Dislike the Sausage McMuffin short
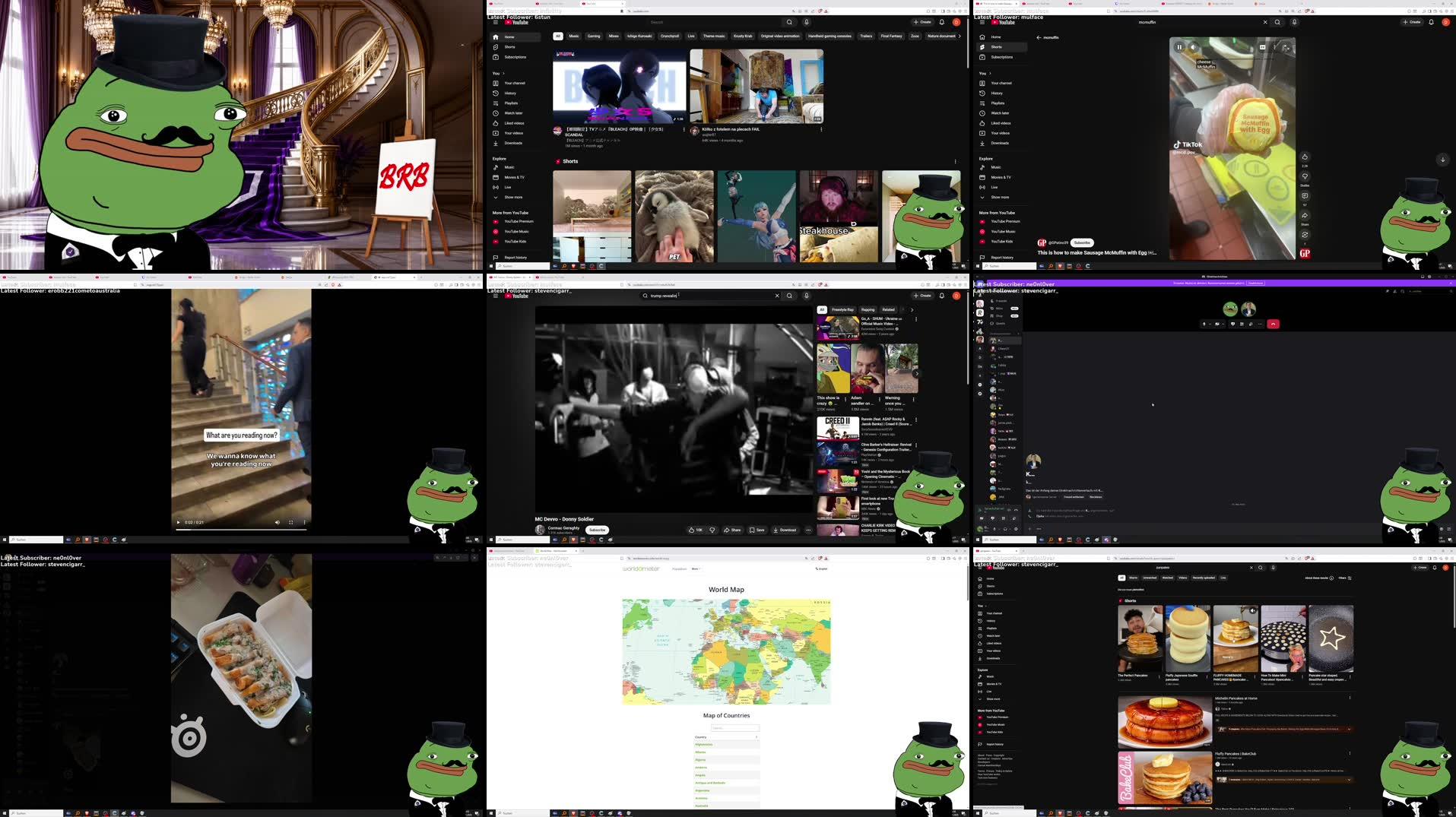The width and height of the screenshot is (1456, 817). [1305, 176]
